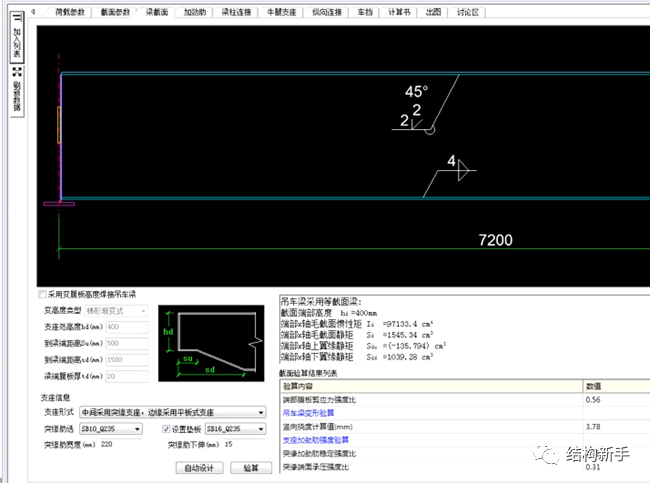The image size is (650, 483).
Task: Select the 端部腹板剪应力强度比 row
Action: pyautogui.click(x=465, y=400)
